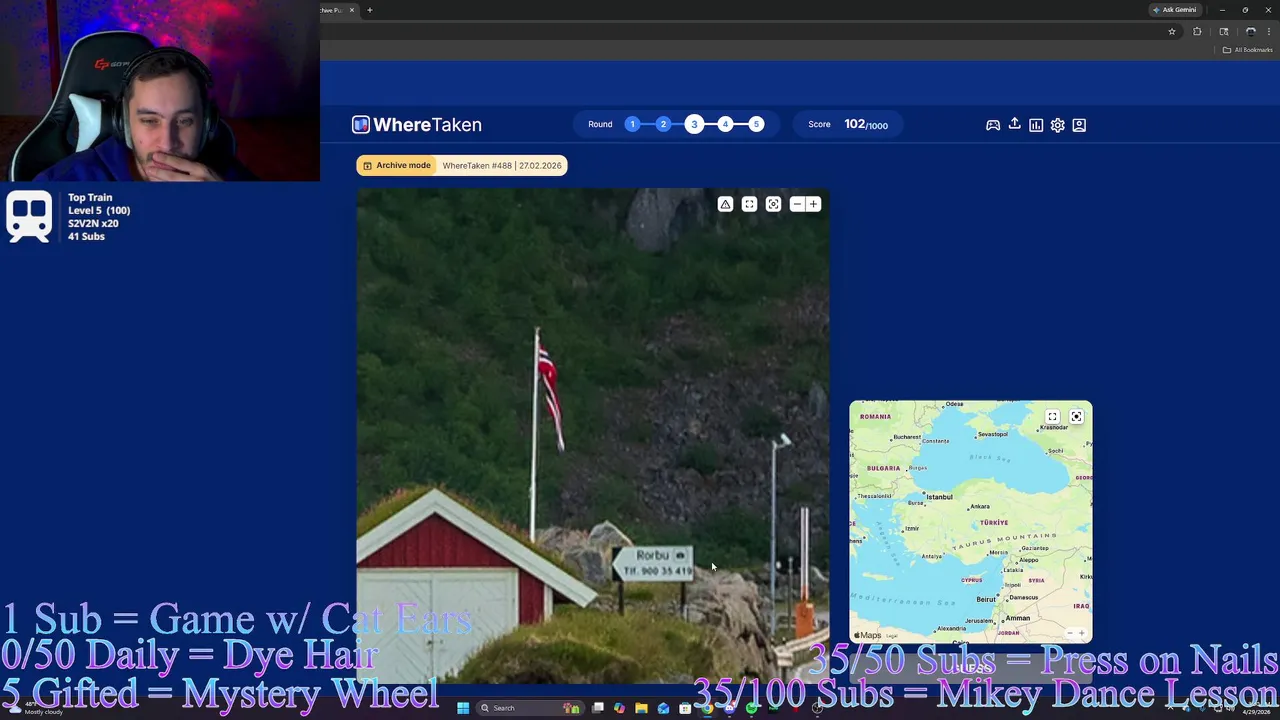Open Task View on taskbar
Image resolution: width=1280 pixels, height=720 pixels.
pos(598,708)
